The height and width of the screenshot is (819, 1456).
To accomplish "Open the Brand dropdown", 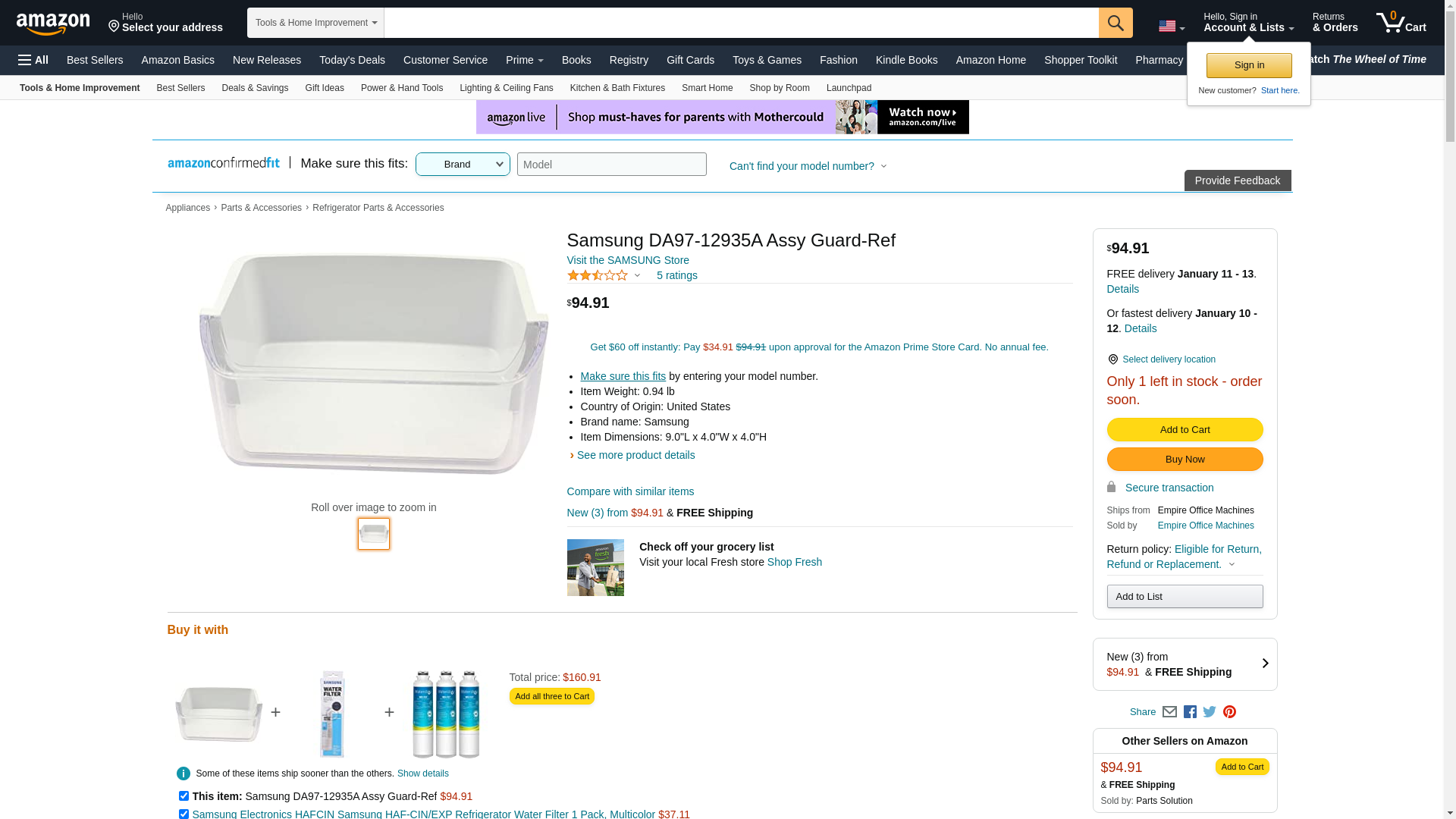I will pos(463,165).
